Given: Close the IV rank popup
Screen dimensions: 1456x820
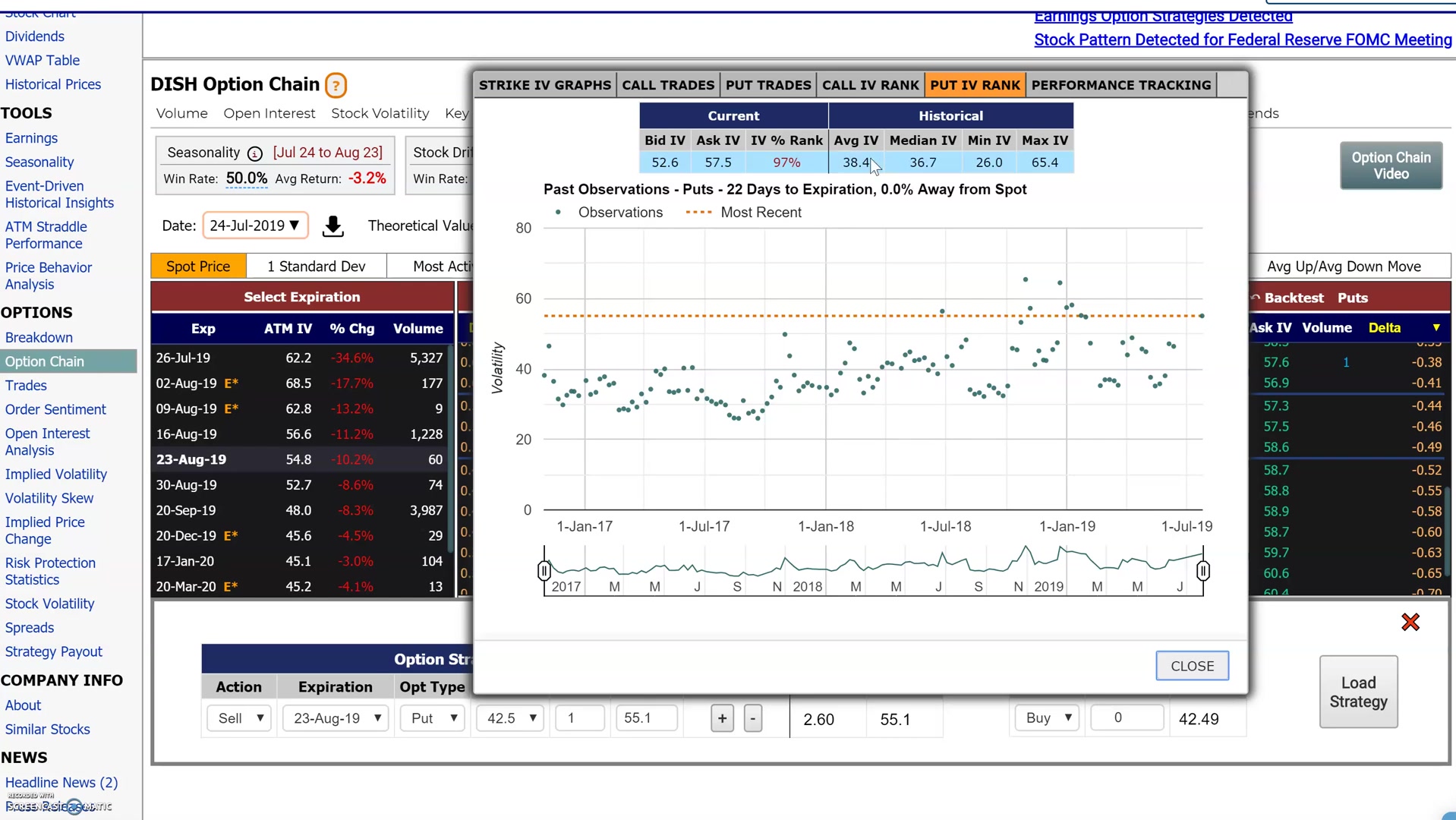Looking at the screenshot, I should tap(1192, 666).
